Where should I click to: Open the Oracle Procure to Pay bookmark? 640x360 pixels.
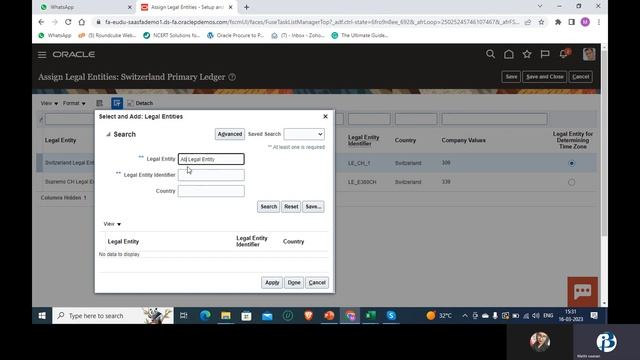[235, 36]
